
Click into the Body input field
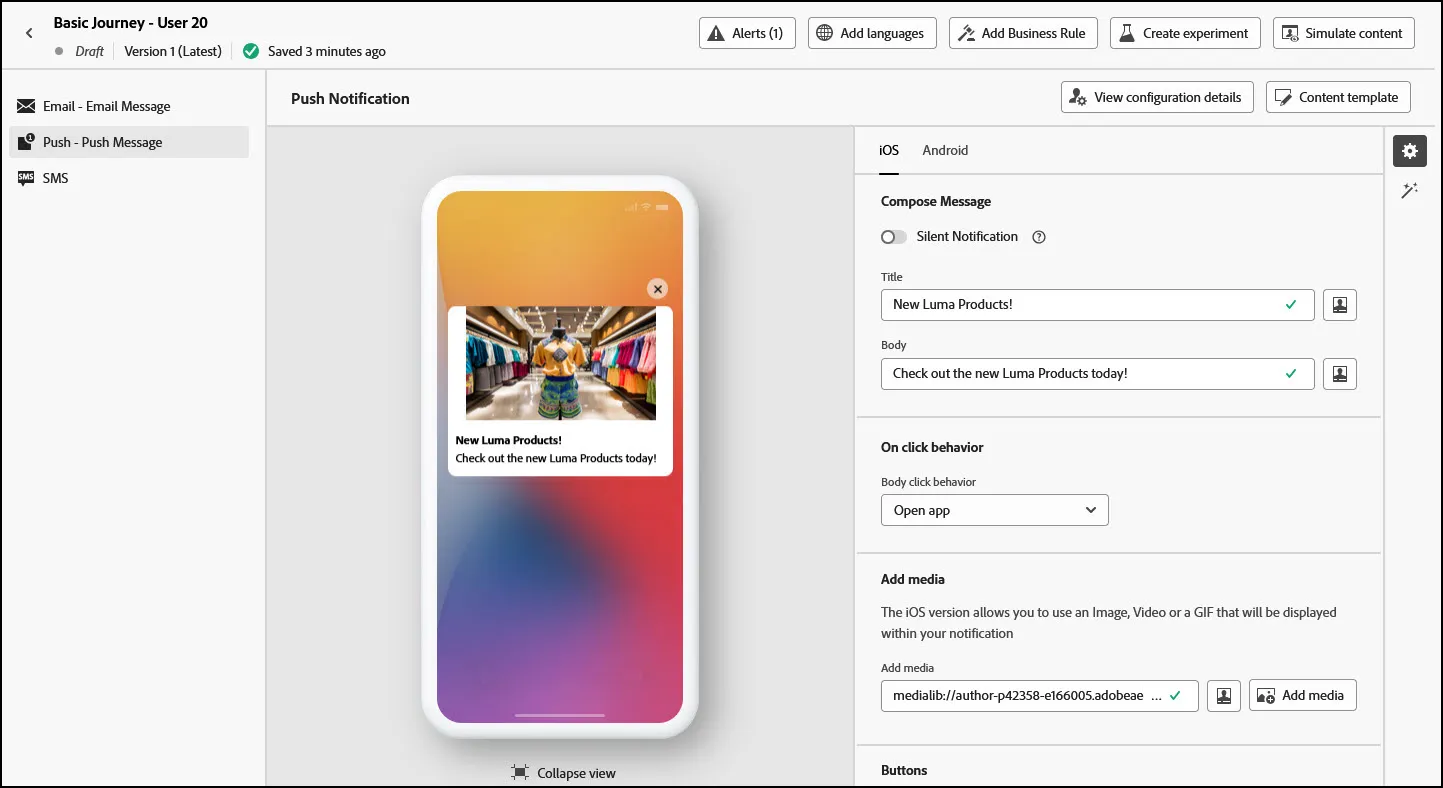[x=1097, y=374]
